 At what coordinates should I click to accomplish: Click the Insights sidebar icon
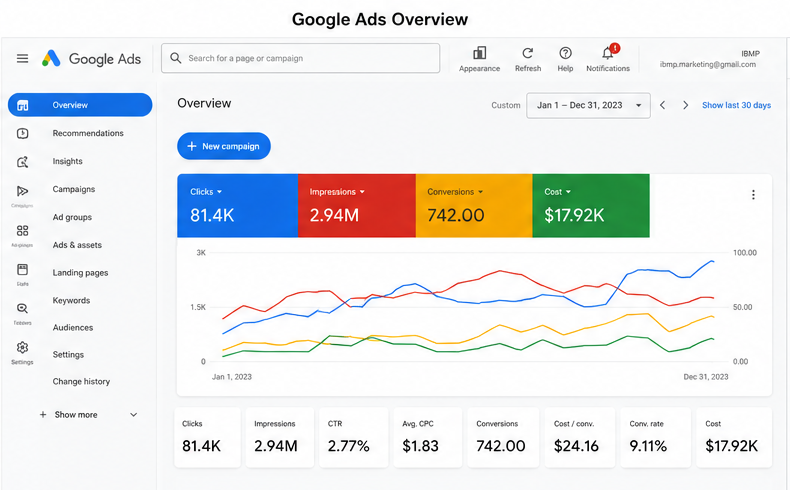(x=22, y=162)
